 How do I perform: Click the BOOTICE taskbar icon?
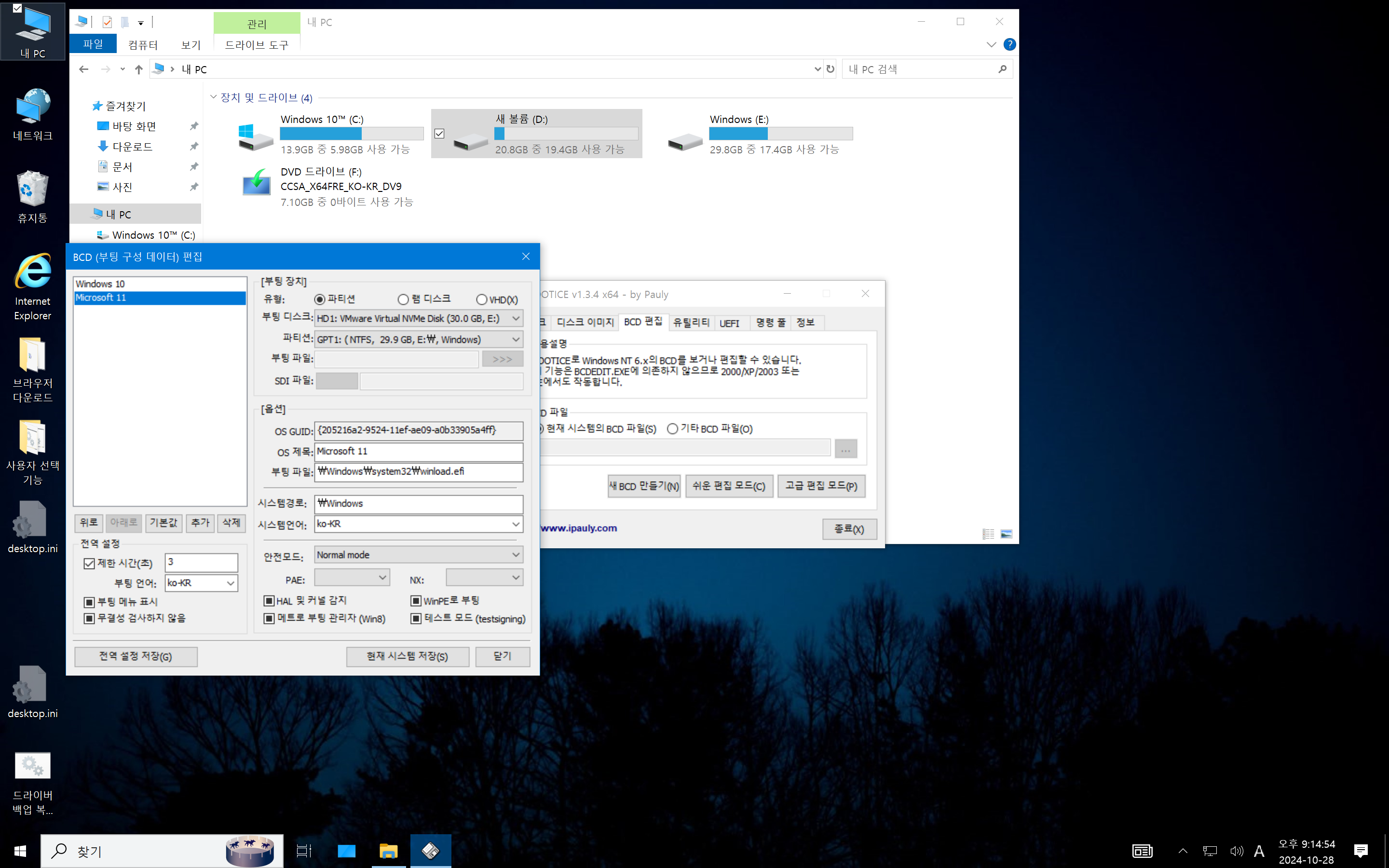pos(431,851)
